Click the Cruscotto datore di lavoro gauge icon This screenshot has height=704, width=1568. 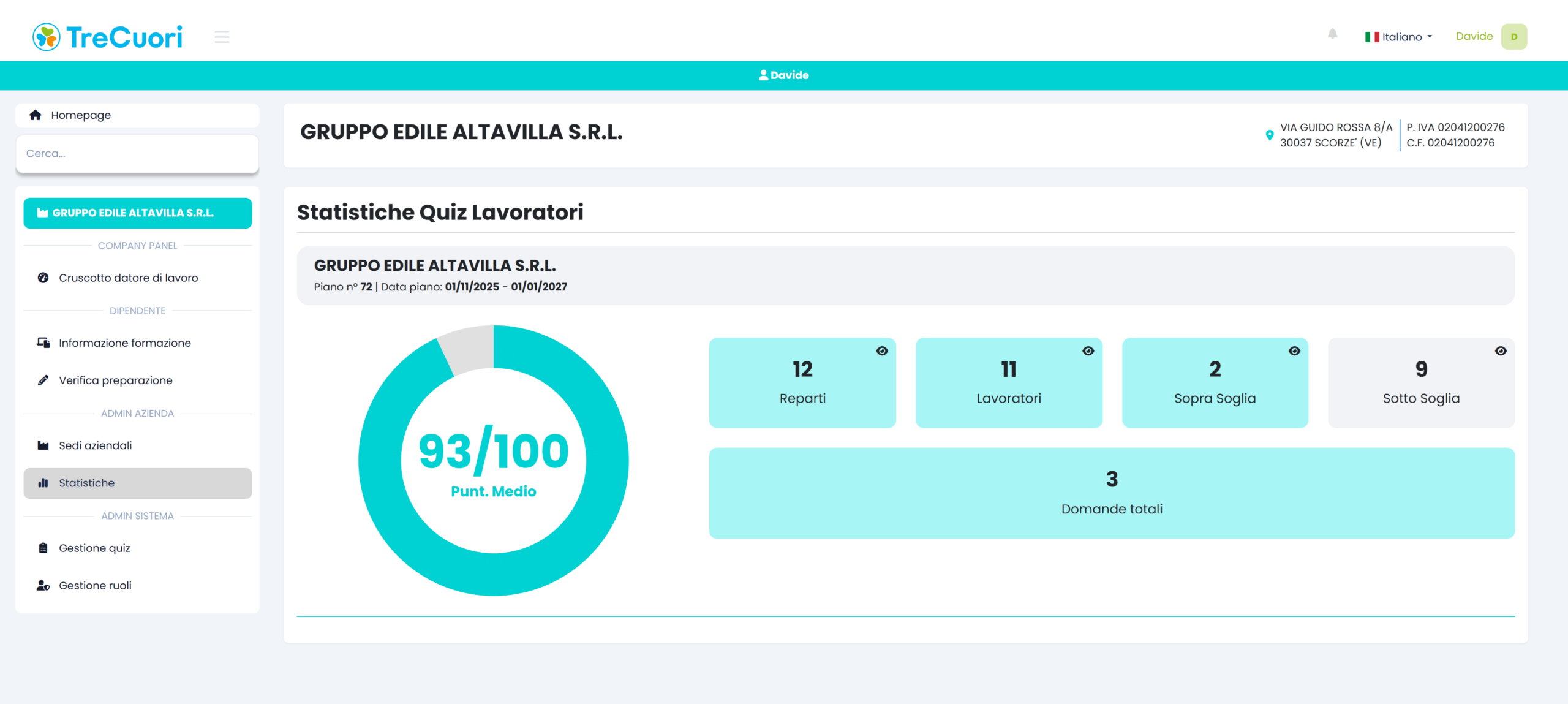(43, 278)
